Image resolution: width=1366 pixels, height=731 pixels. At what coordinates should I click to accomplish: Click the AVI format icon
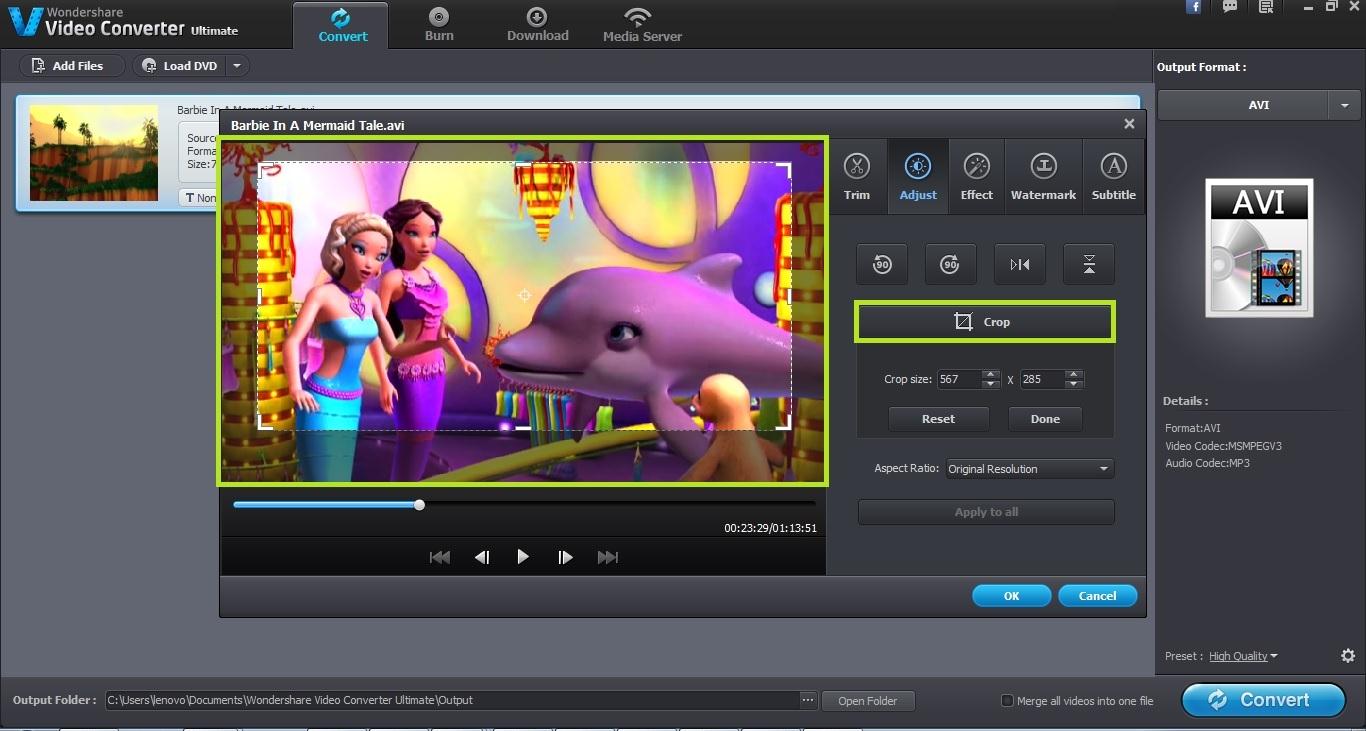click(x=1258, y=248)
